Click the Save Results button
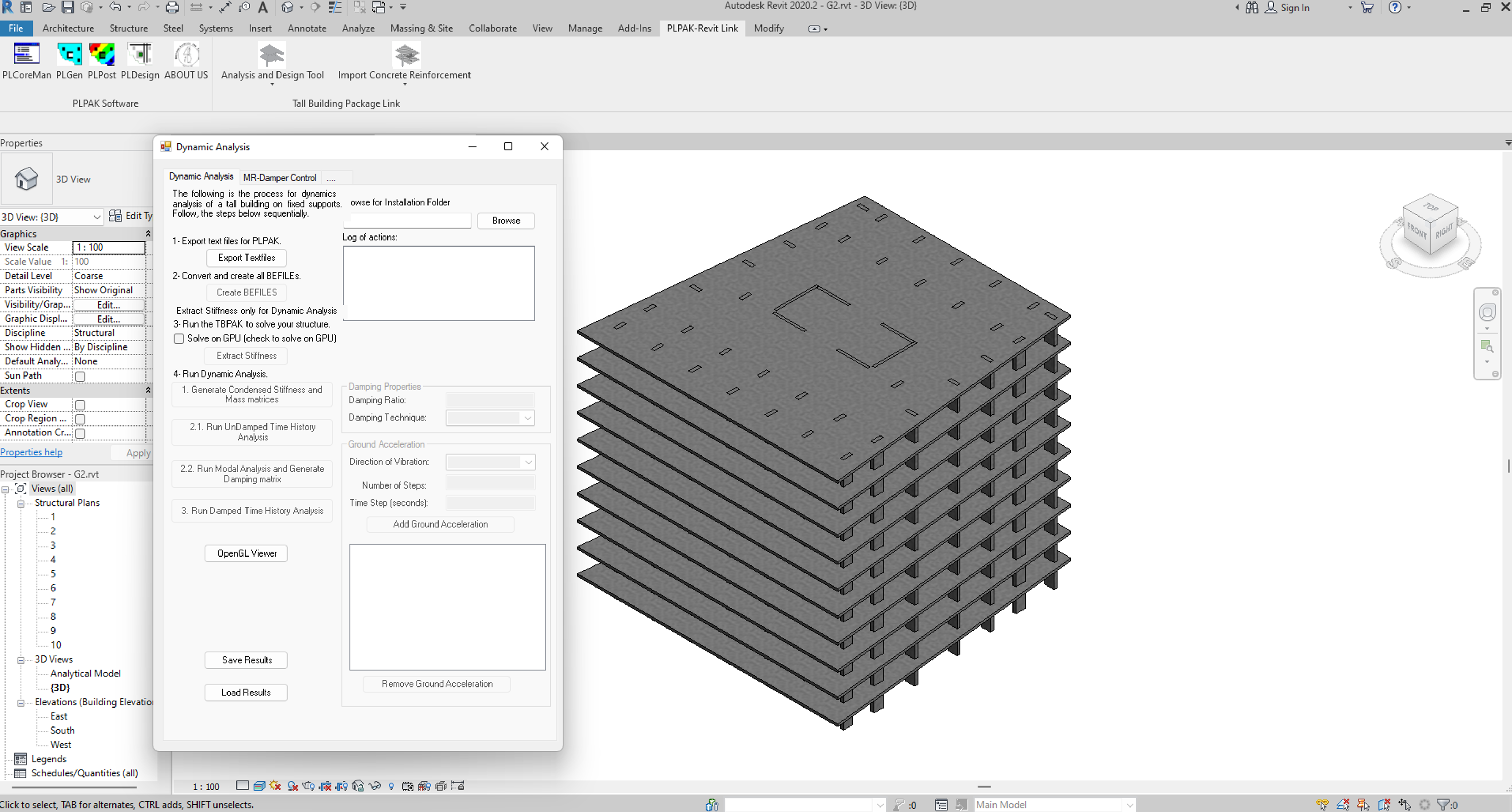The image size is (1512, 812). (x=246, y=660)
